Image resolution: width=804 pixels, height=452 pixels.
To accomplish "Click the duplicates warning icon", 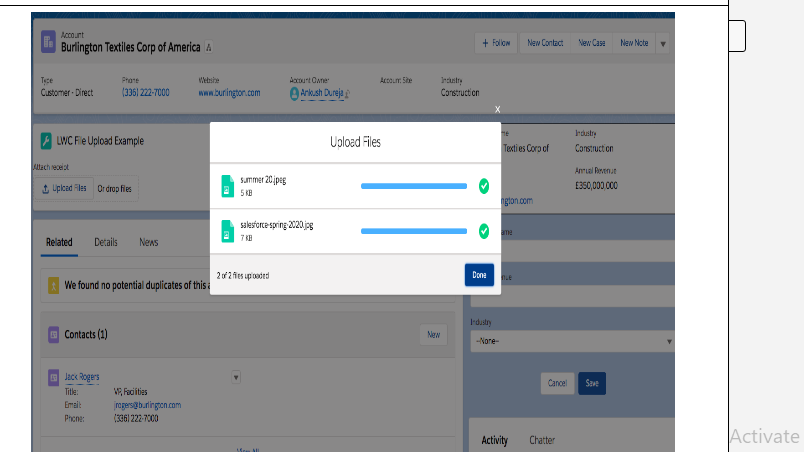I will point(54,285).
